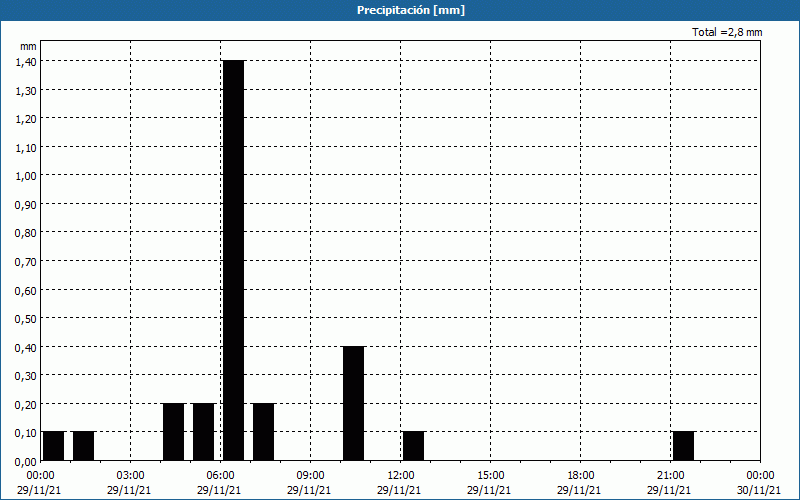Click the bar just after 12:00
This screenshot has width=800, height=500.
[x=414, y=446]
